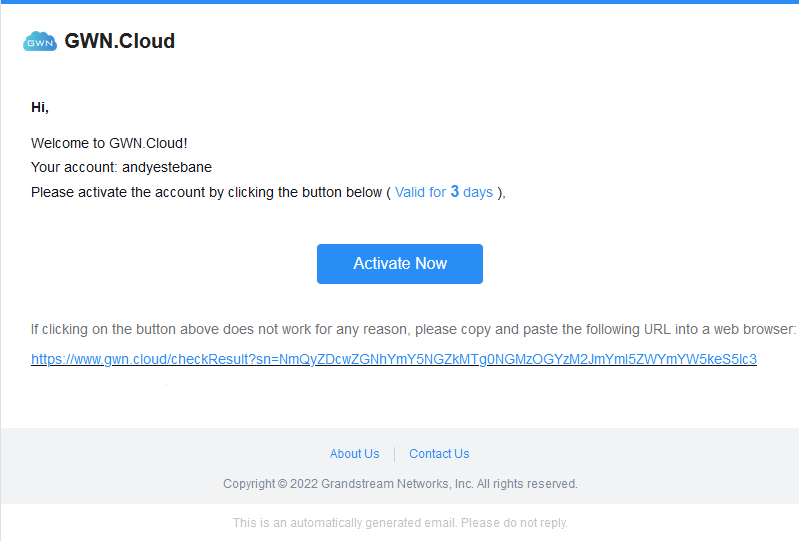
Task: Click the account name andyestebane
Action: pyautogui.click(x=167, y=168)
